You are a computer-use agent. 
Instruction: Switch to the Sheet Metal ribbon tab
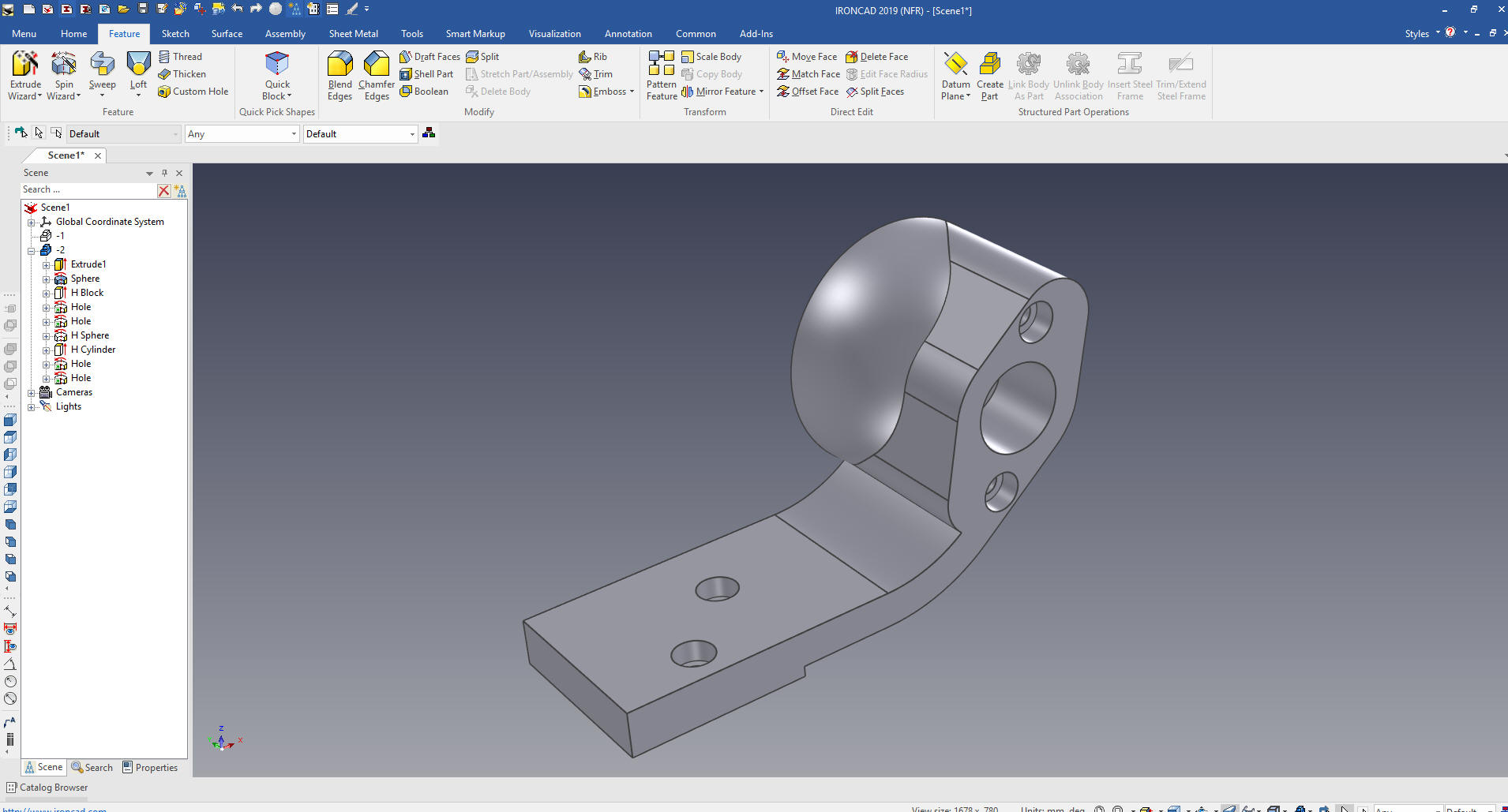coord(353,34)
